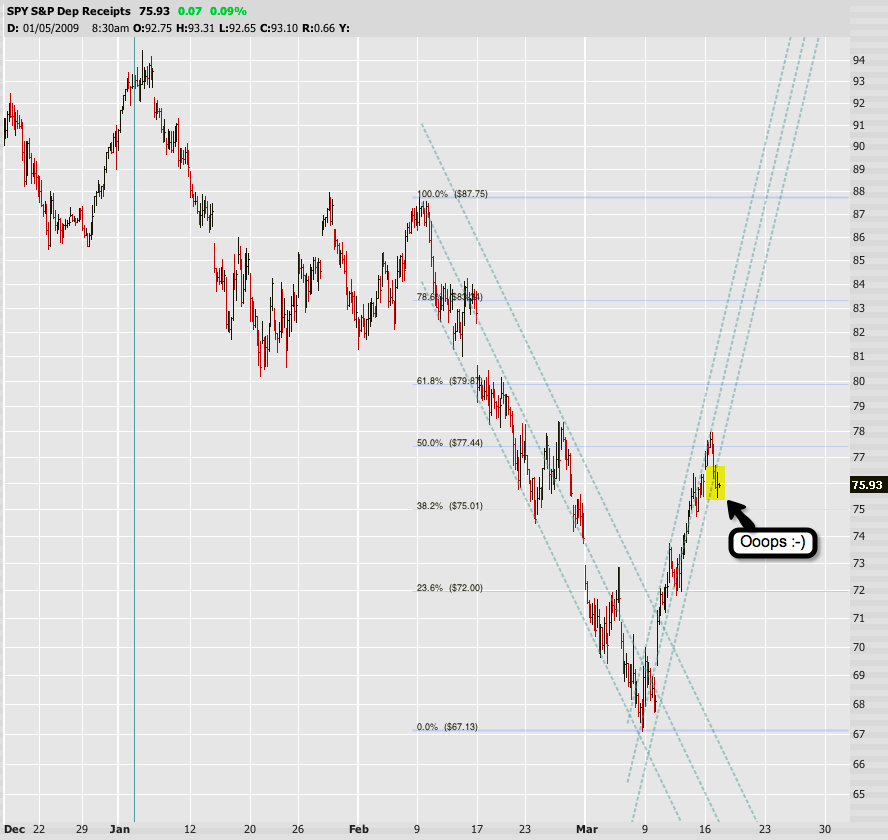Click the 16 label on date axis

point(705,829)
